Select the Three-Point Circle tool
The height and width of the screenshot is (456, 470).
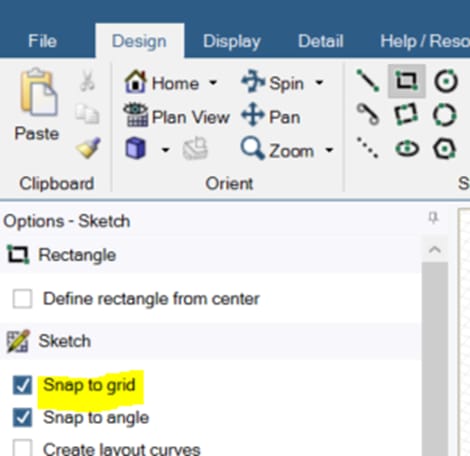point(445,115)
